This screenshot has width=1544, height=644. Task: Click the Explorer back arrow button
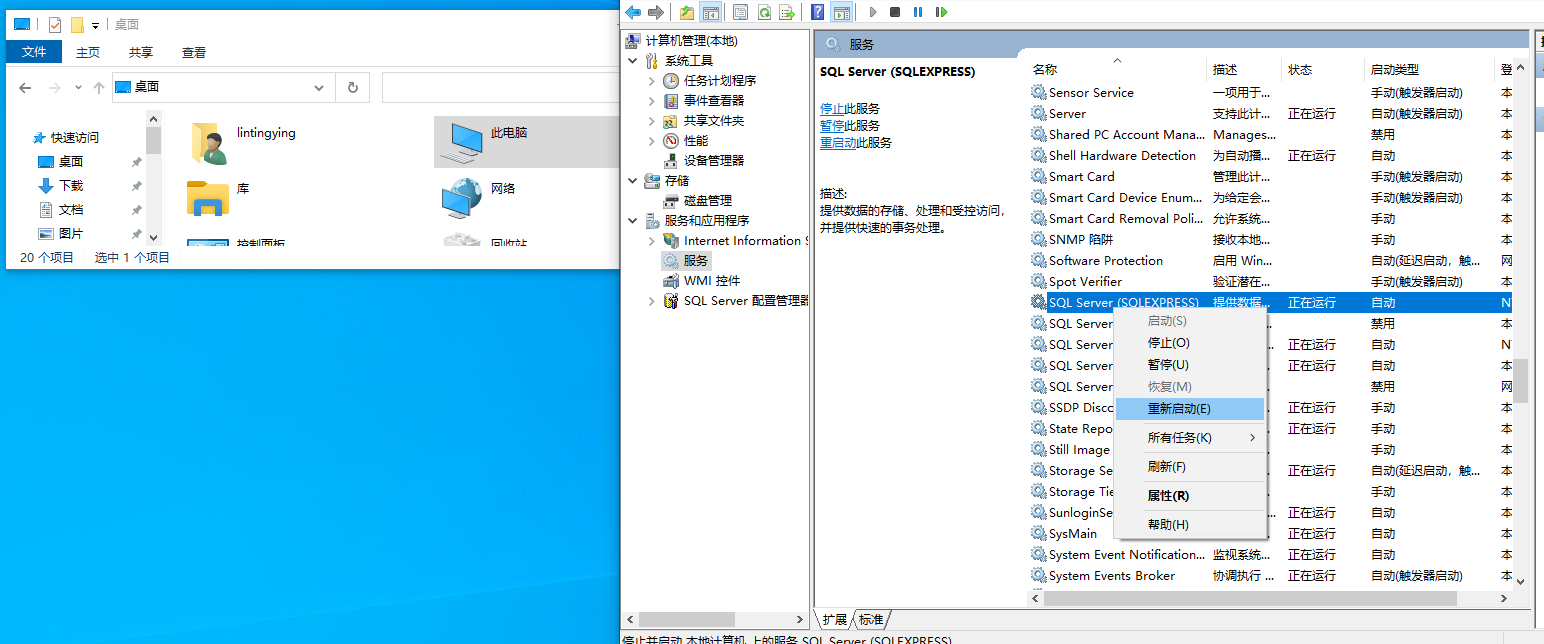point(26,88)
